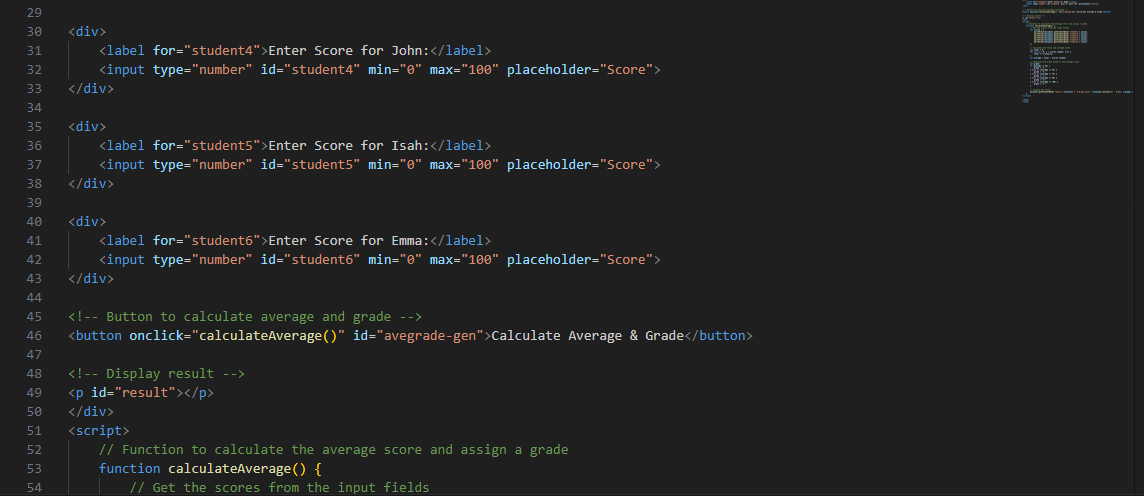Click placeholder="Score" on line 42
The image size is (1144, 496).
[580, 260]
